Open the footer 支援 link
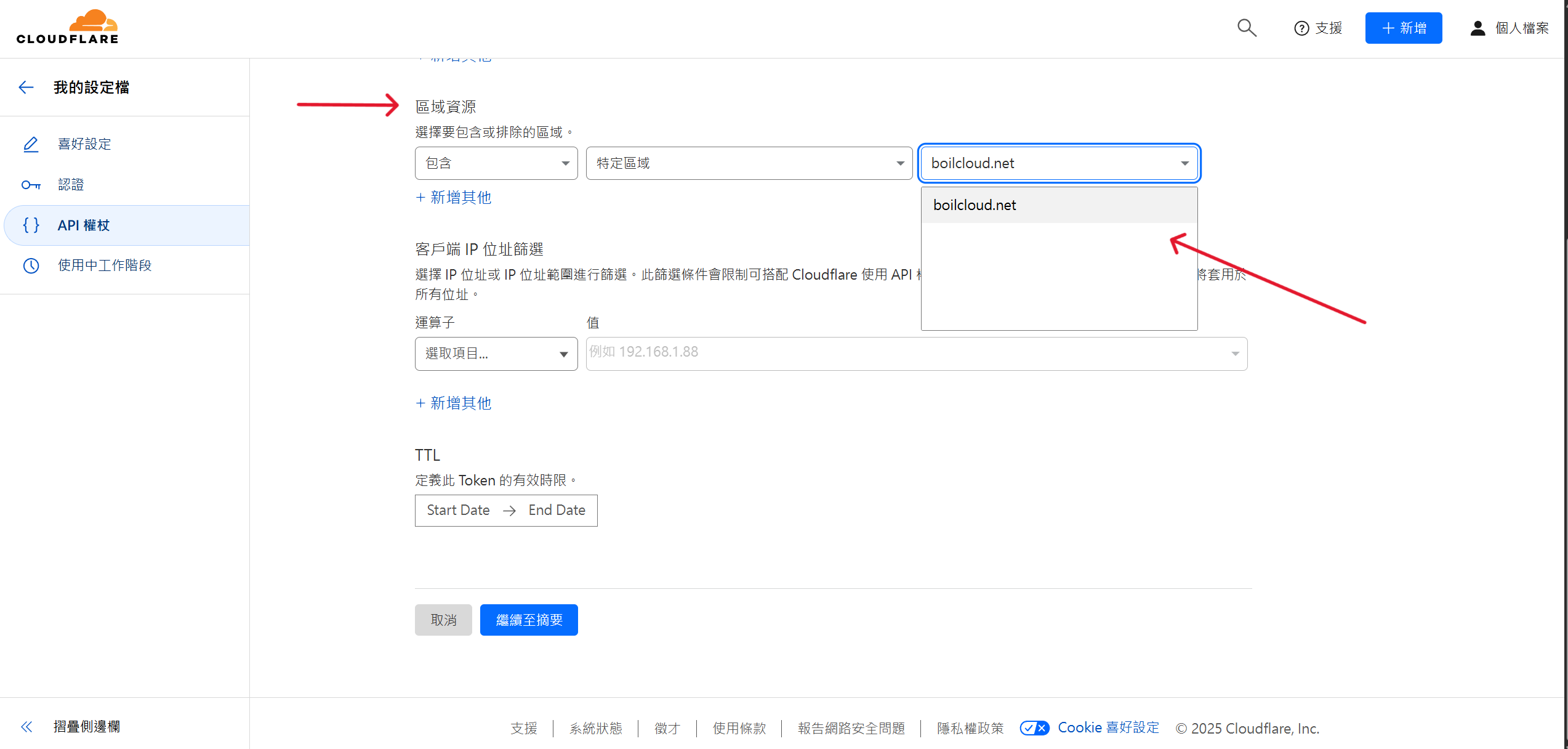Viewport: 1568px width, 749px height. click(x=524, y=729)
